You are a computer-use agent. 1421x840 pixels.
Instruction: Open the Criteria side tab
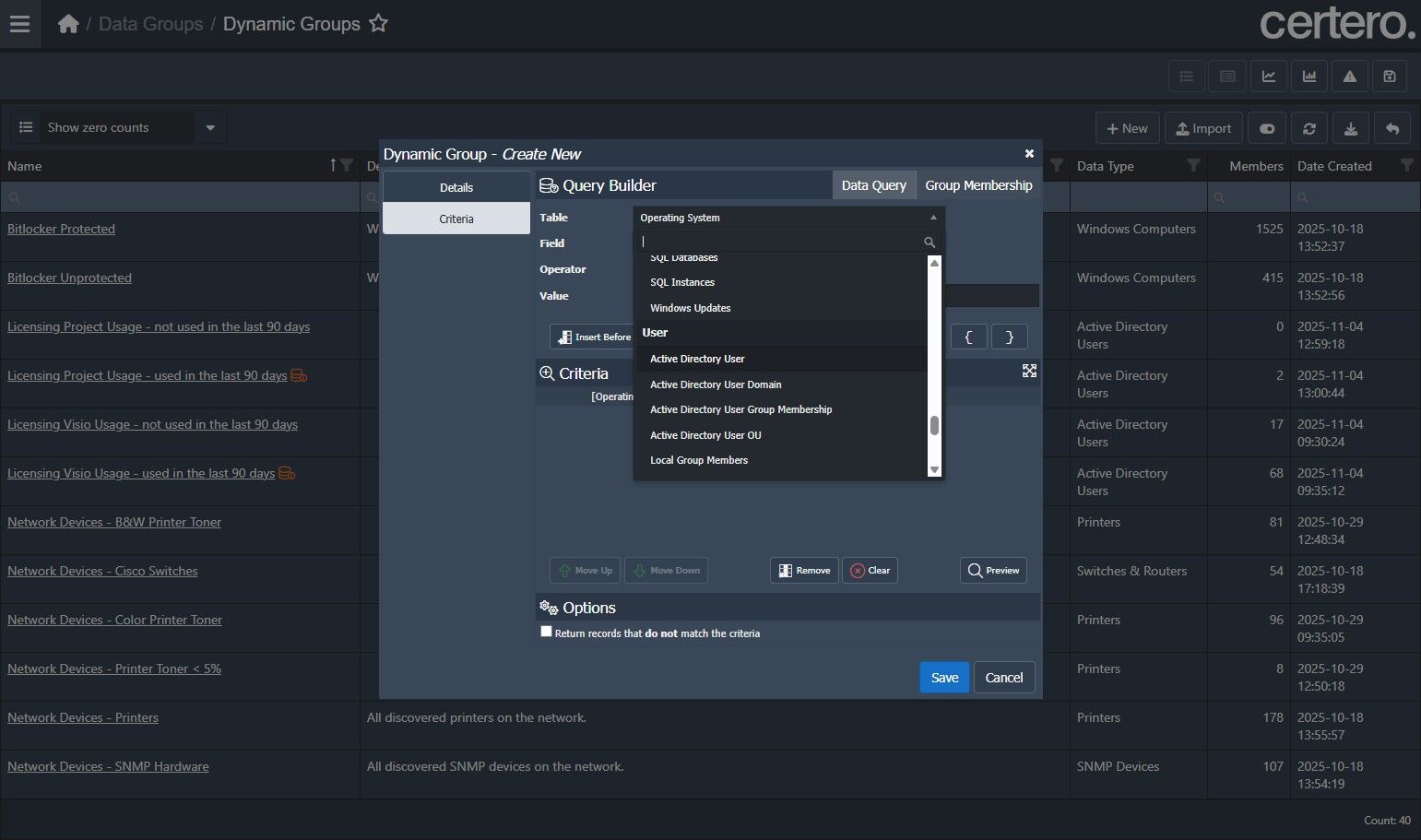pyautogui.click(x=456, y=219)
